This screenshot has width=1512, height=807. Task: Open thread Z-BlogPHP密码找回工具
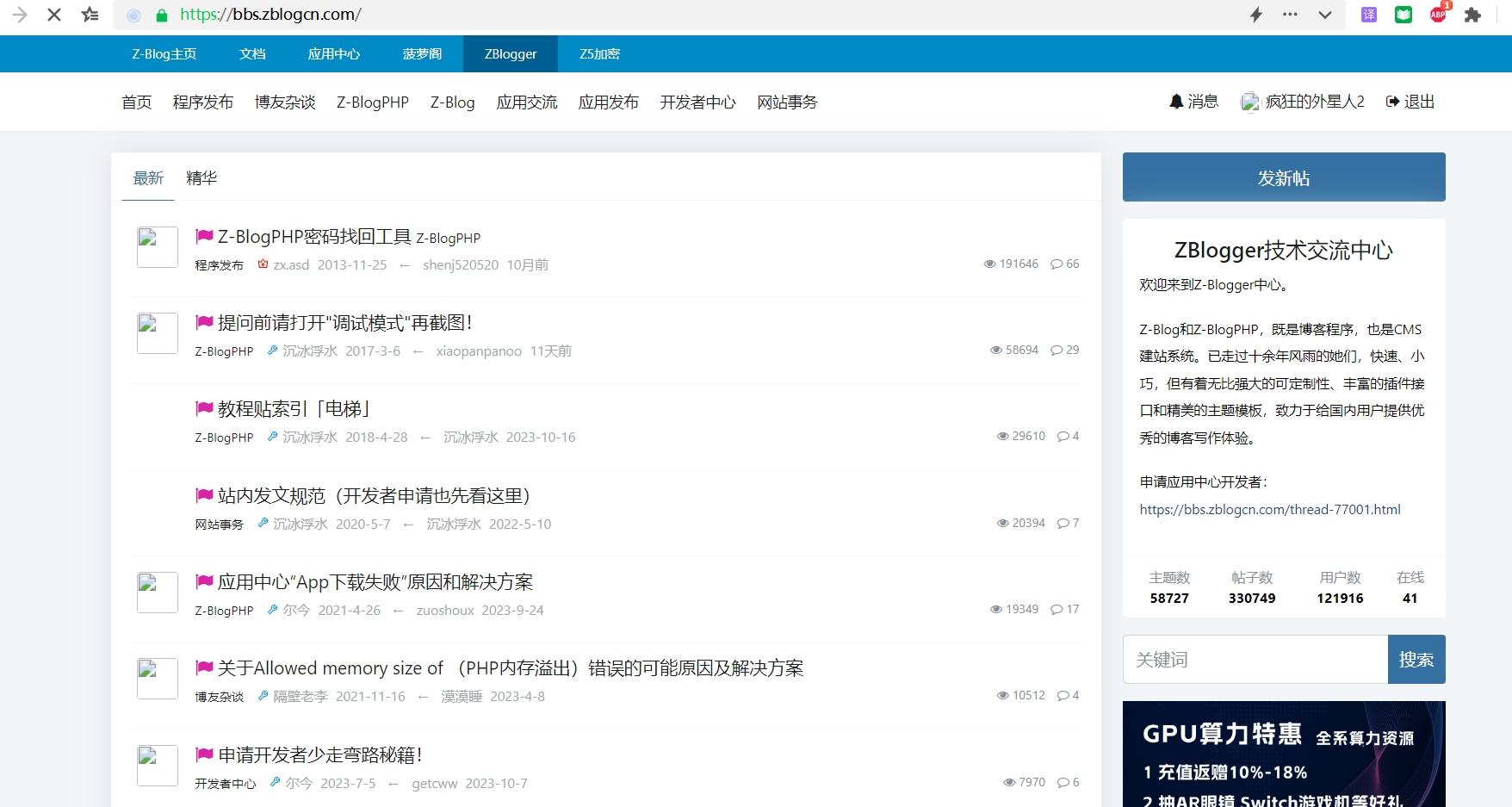(x=314, y=237)
